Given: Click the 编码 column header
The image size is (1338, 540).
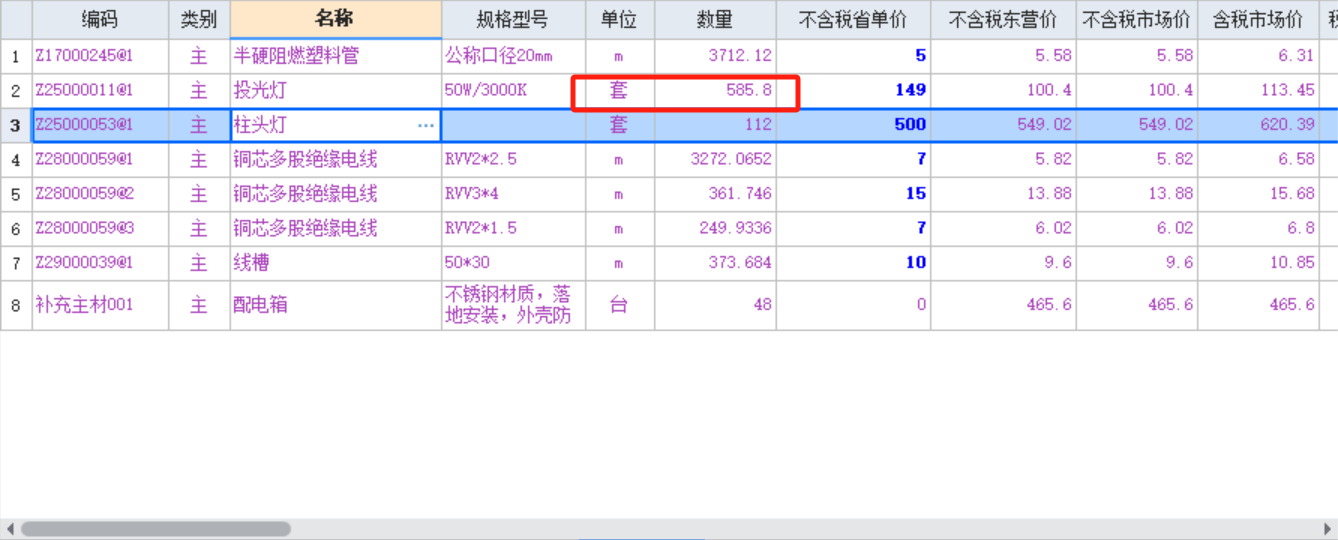Looking at the screenshot, I should 100,20.
